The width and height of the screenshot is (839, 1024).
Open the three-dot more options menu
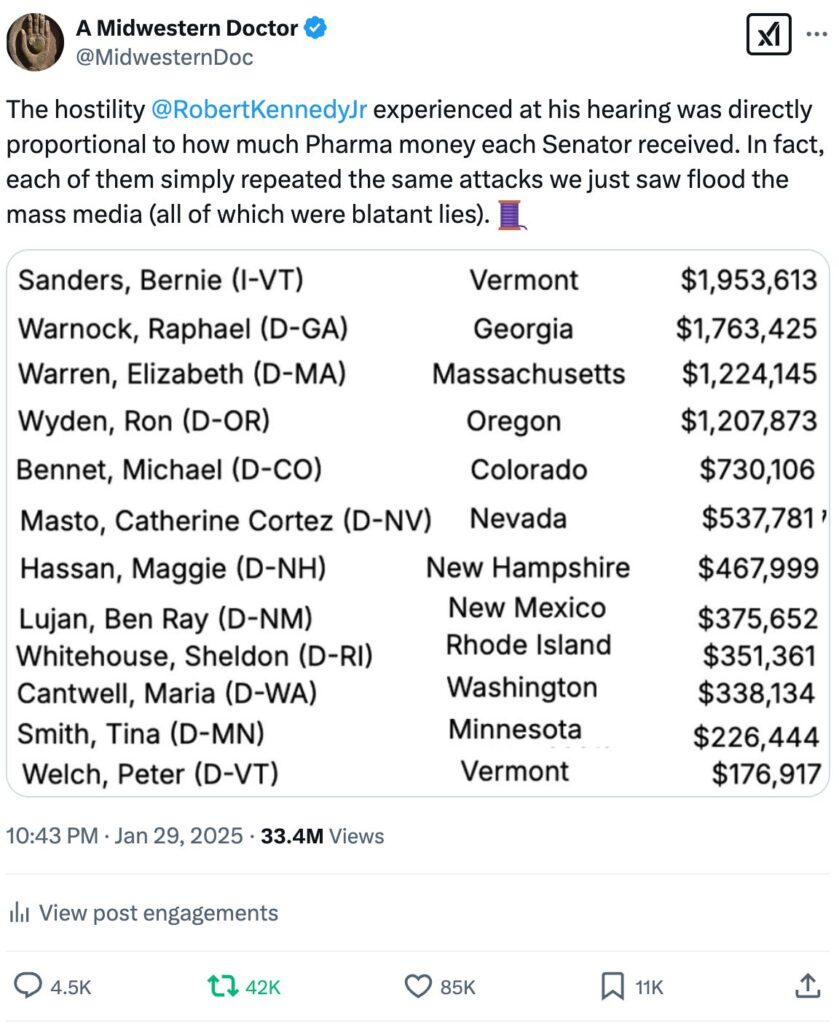pos(817,35)
